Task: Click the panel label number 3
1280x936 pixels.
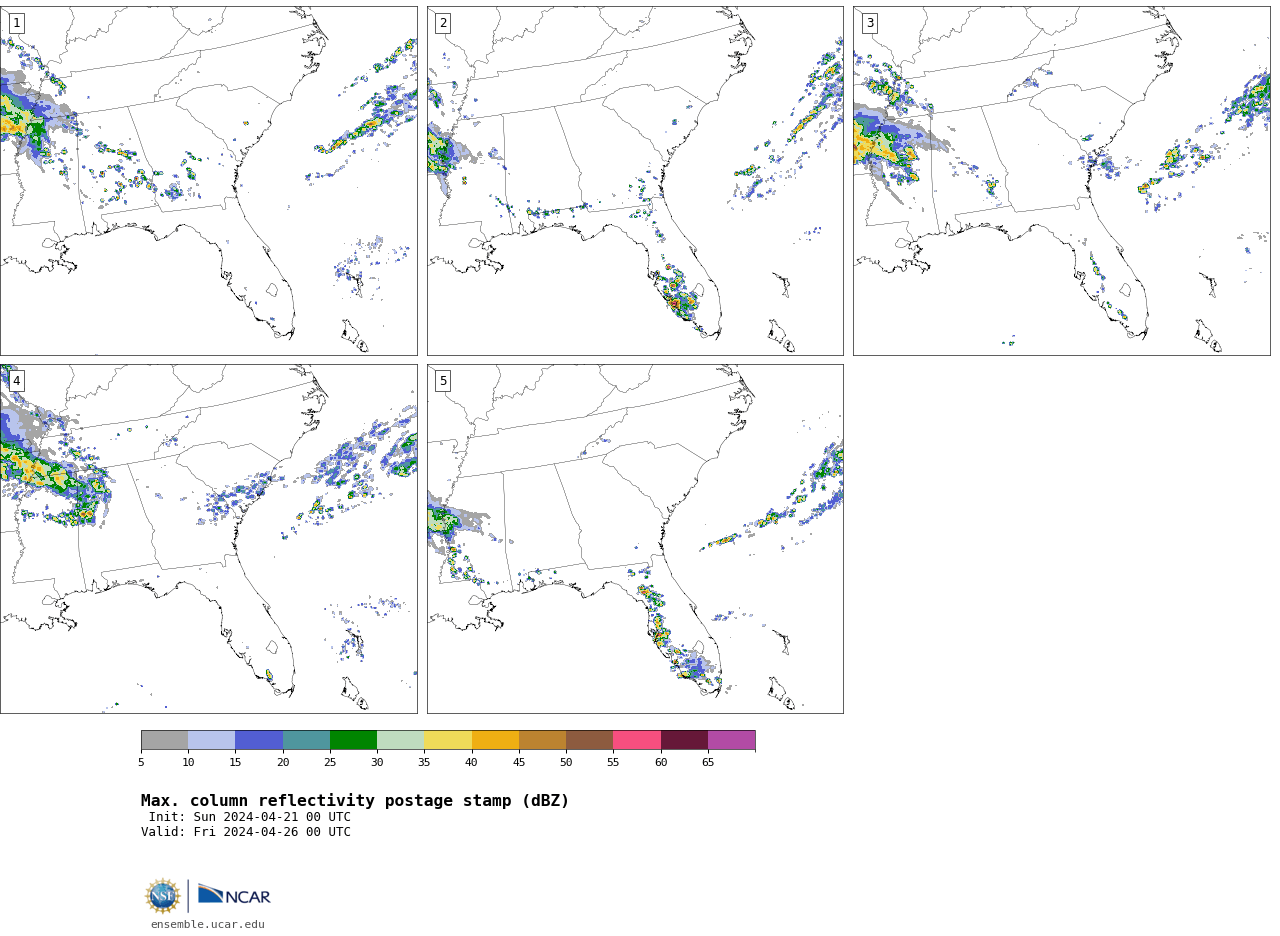Action: (x=869, y=23)
